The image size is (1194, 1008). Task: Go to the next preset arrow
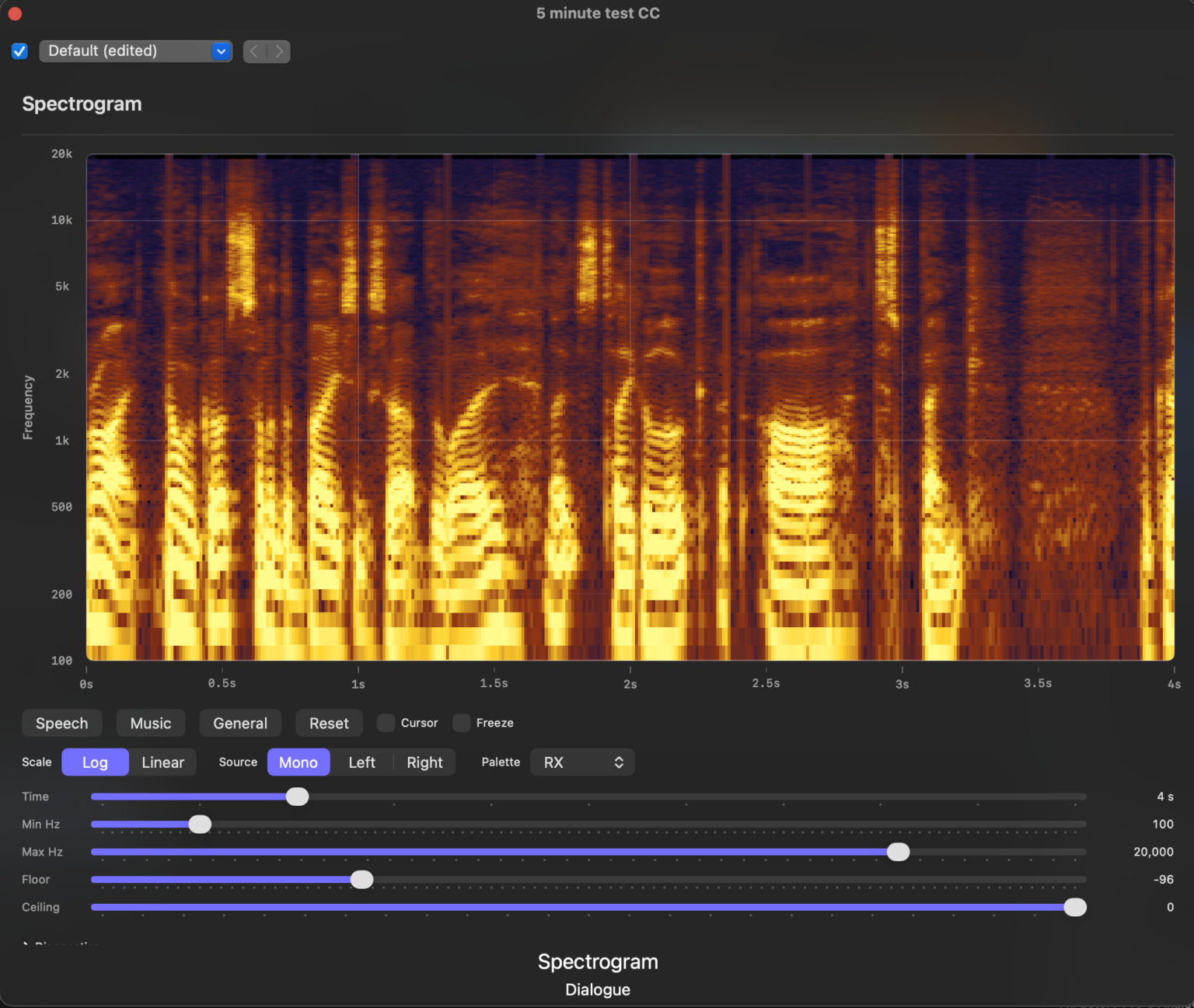click(279, 51)
